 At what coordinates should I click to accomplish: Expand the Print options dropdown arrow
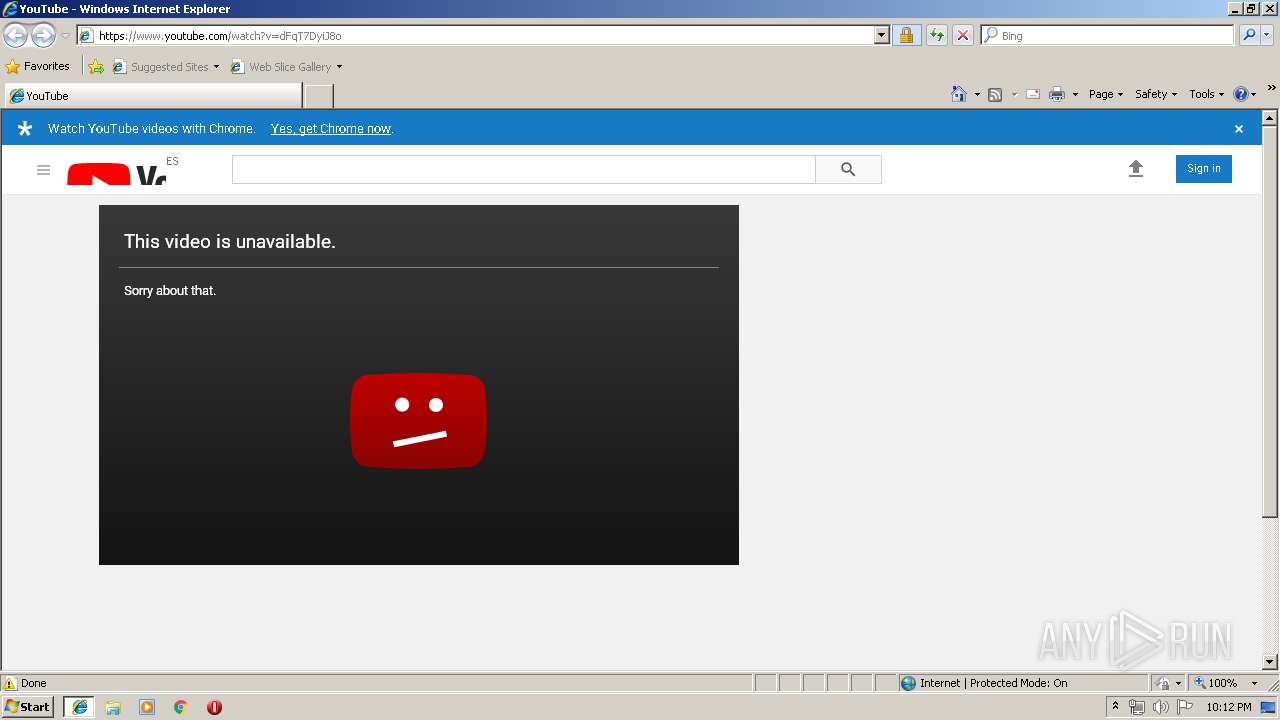tap(1075, 94)
